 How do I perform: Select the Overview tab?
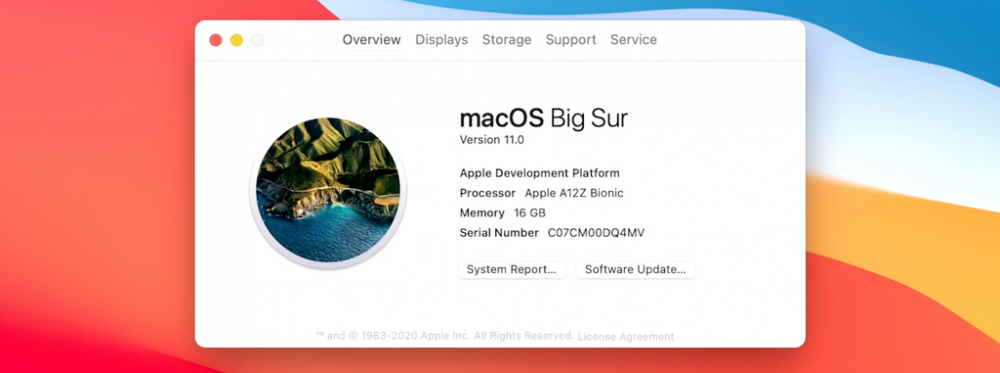click(372, 40)
